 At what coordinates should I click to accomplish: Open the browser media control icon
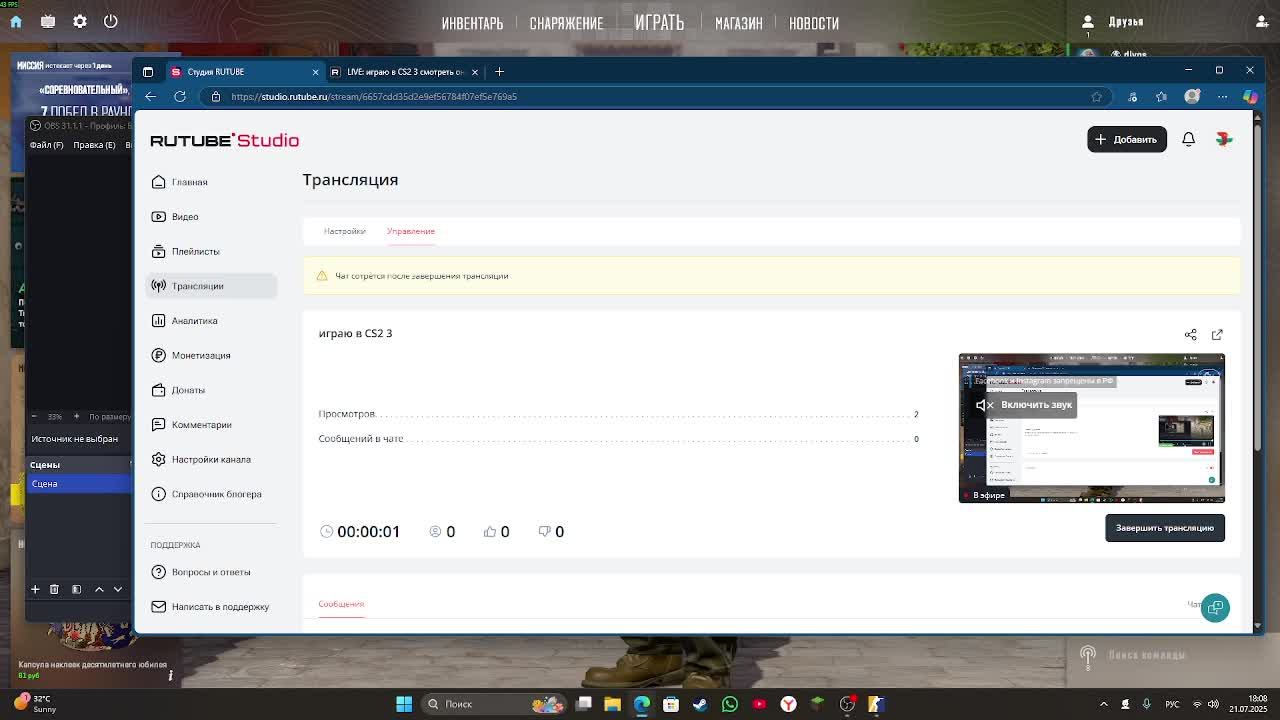click(1132, 97)
